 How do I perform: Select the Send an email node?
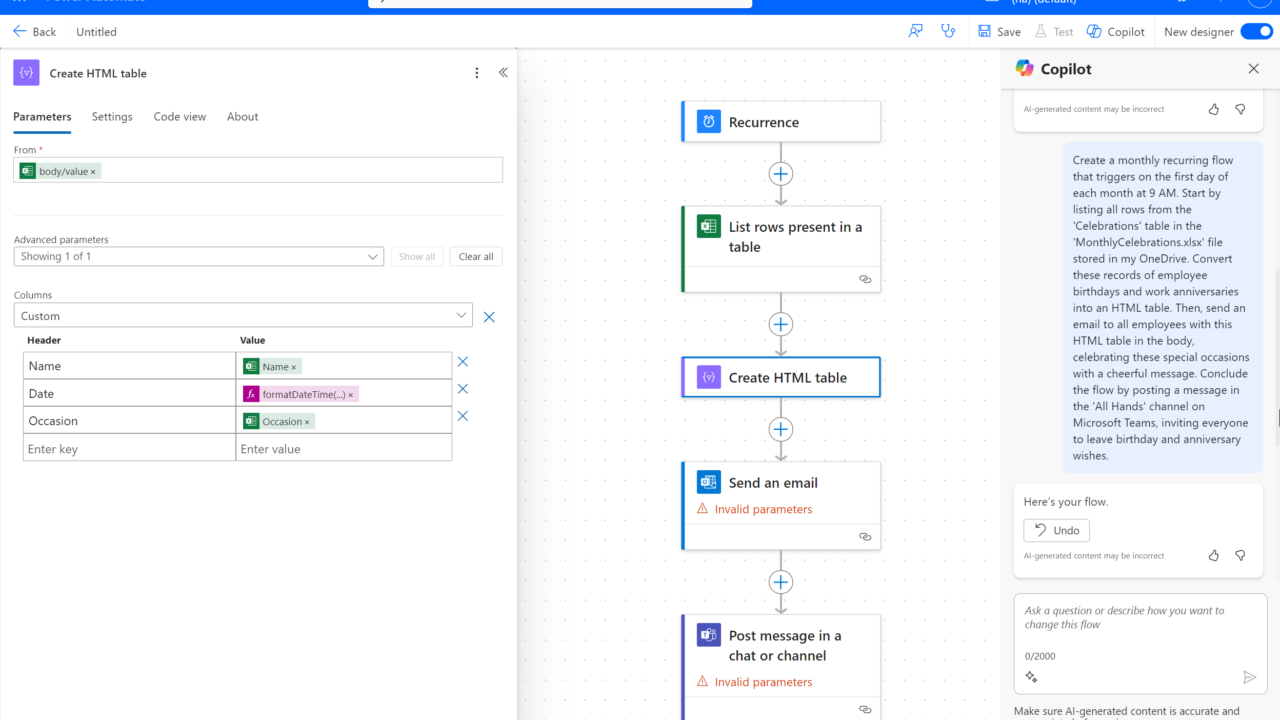point(781,505)
